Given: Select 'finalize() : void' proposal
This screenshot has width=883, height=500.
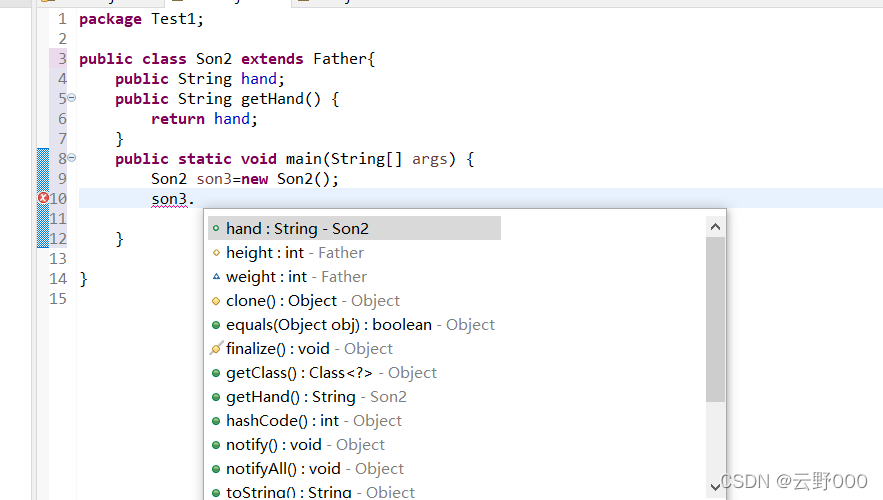Looking at the screenshot, I should pyautogui.click(x=309, y=349).
